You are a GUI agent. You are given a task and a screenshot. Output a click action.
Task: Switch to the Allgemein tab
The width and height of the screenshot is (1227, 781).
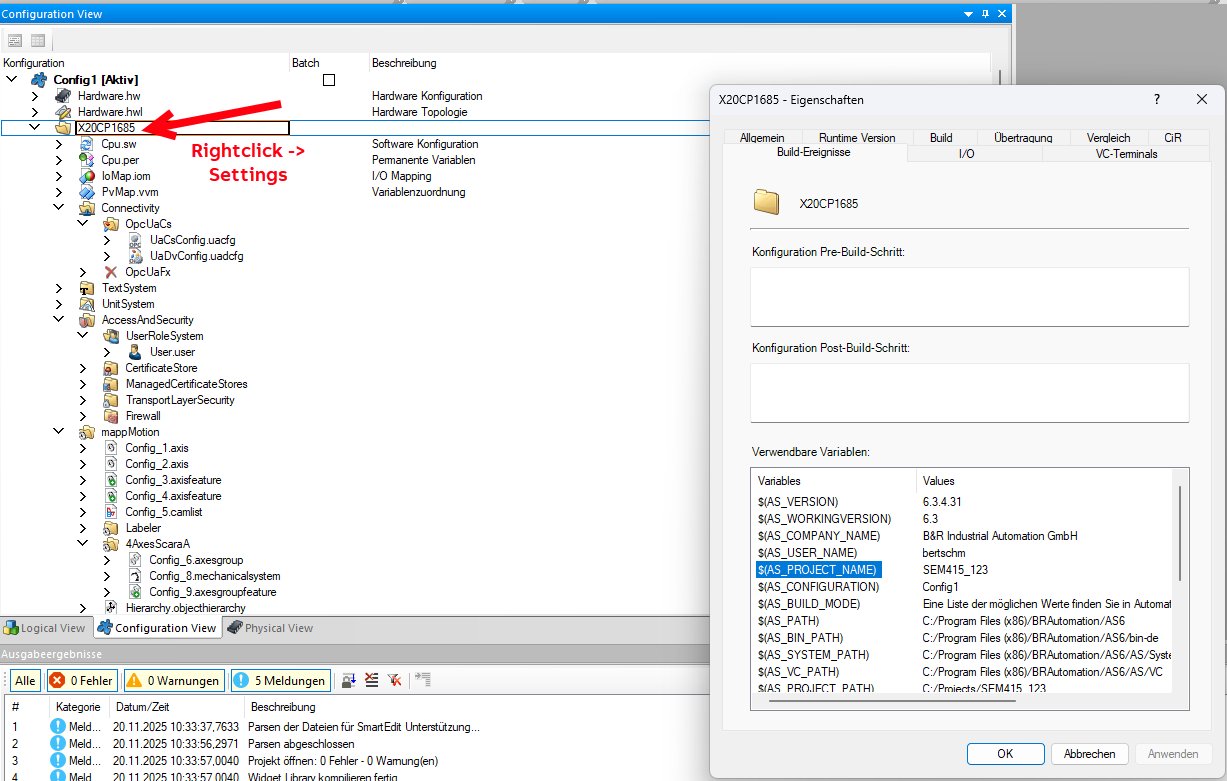point(762,138)
